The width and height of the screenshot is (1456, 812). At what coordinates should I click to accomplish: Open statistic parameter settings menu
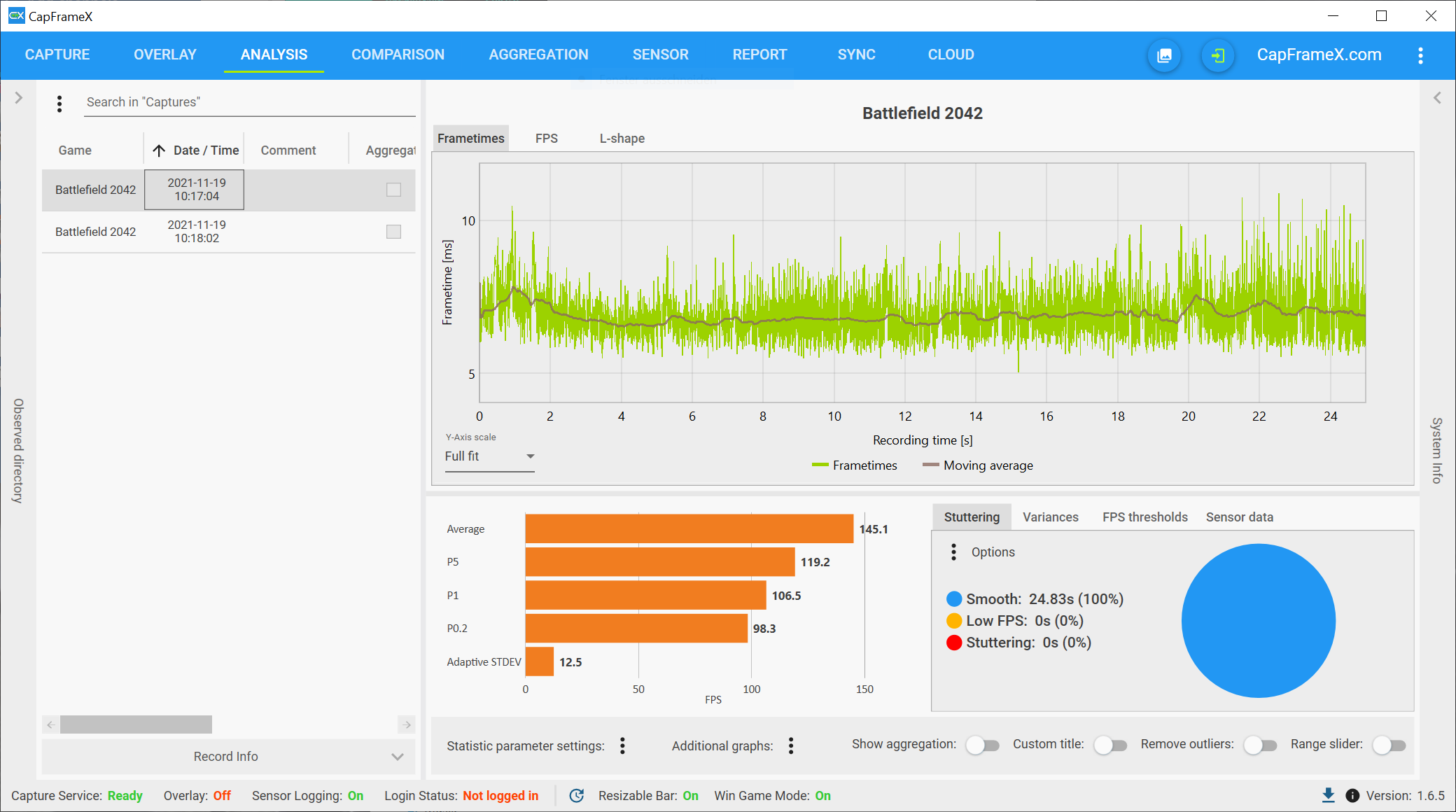point(622,745)
